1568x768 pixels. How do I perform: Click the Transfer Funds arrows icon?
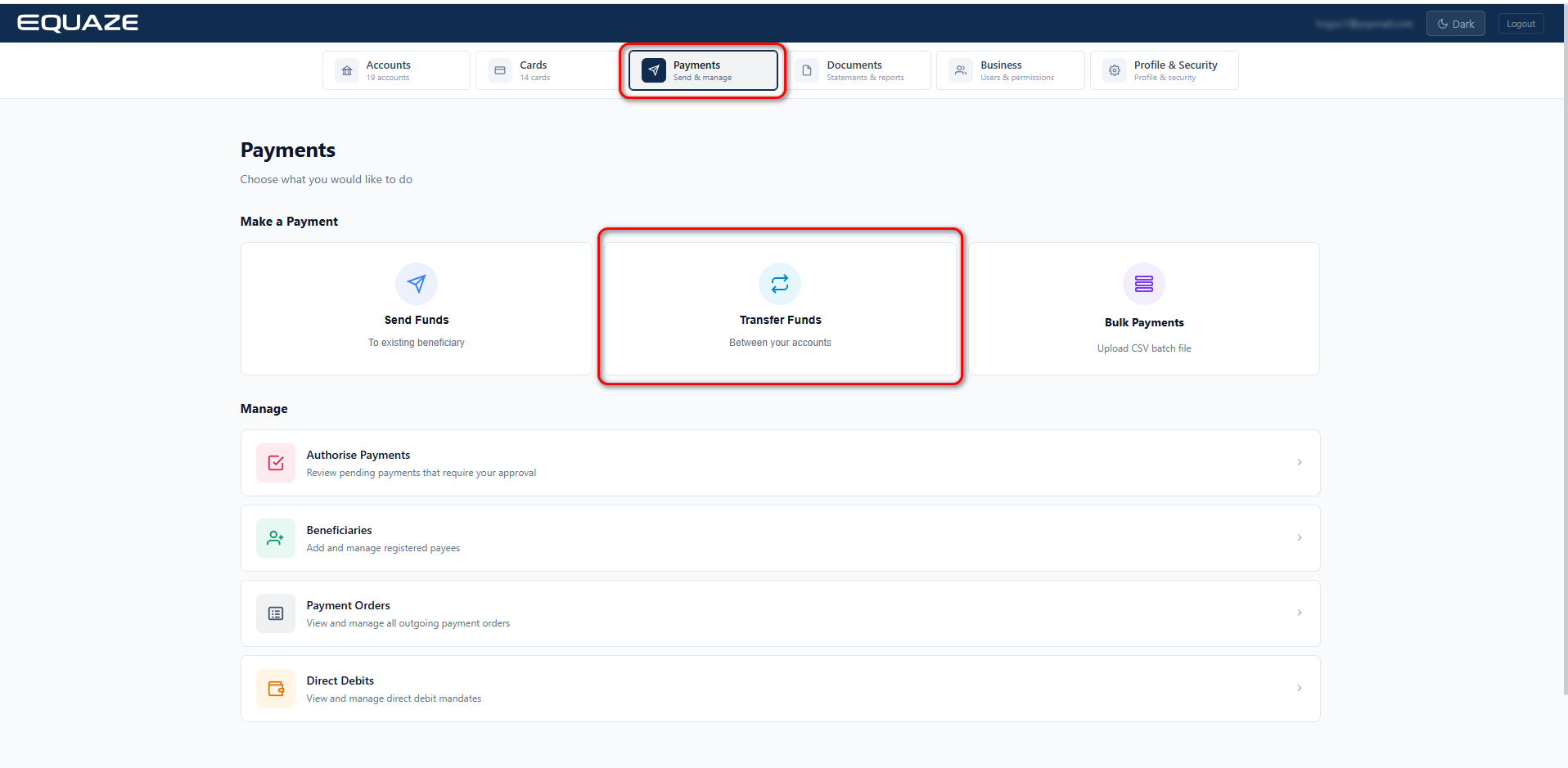[x=780, y=284]
